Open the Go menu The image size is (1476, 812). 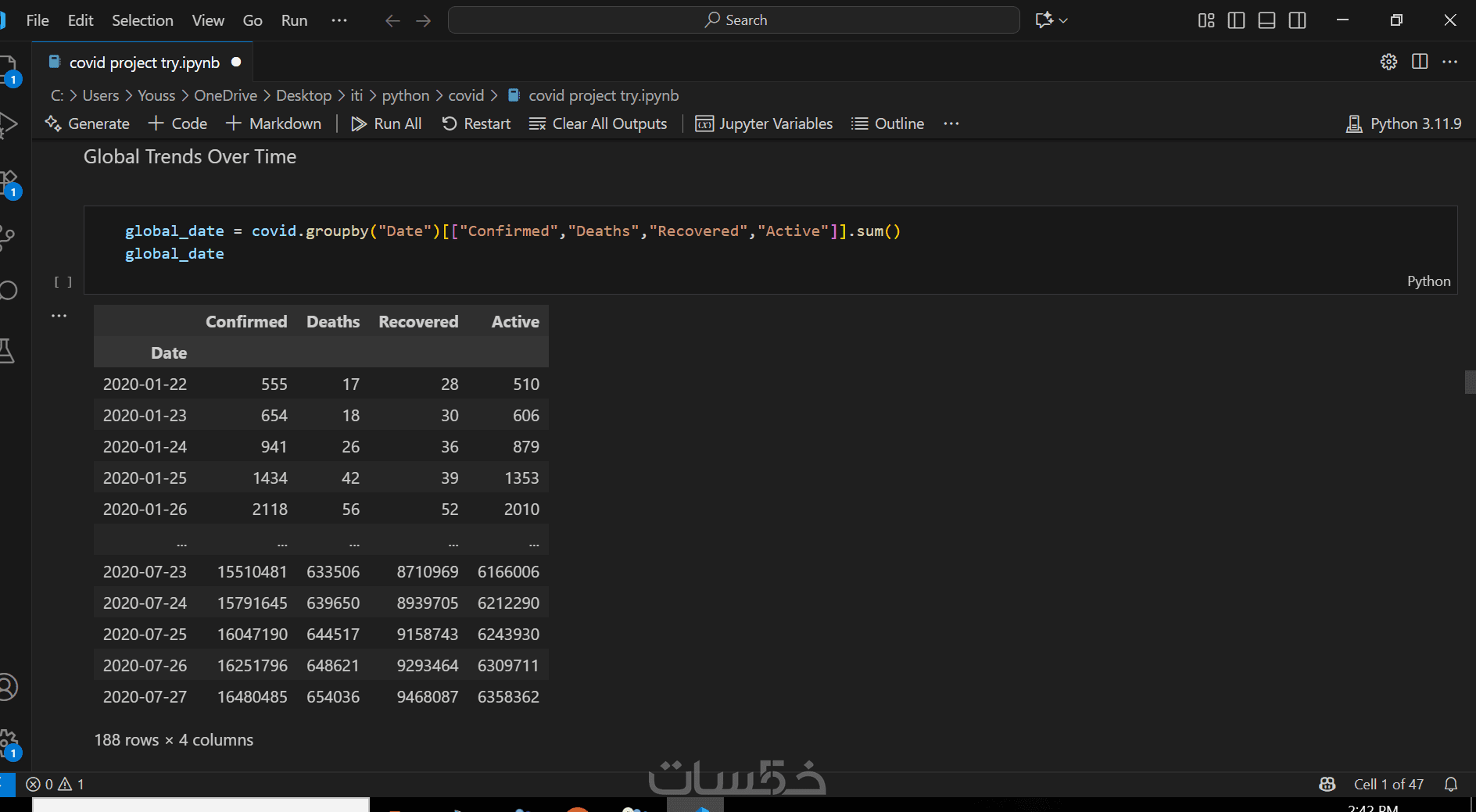[x=253, y=20]
